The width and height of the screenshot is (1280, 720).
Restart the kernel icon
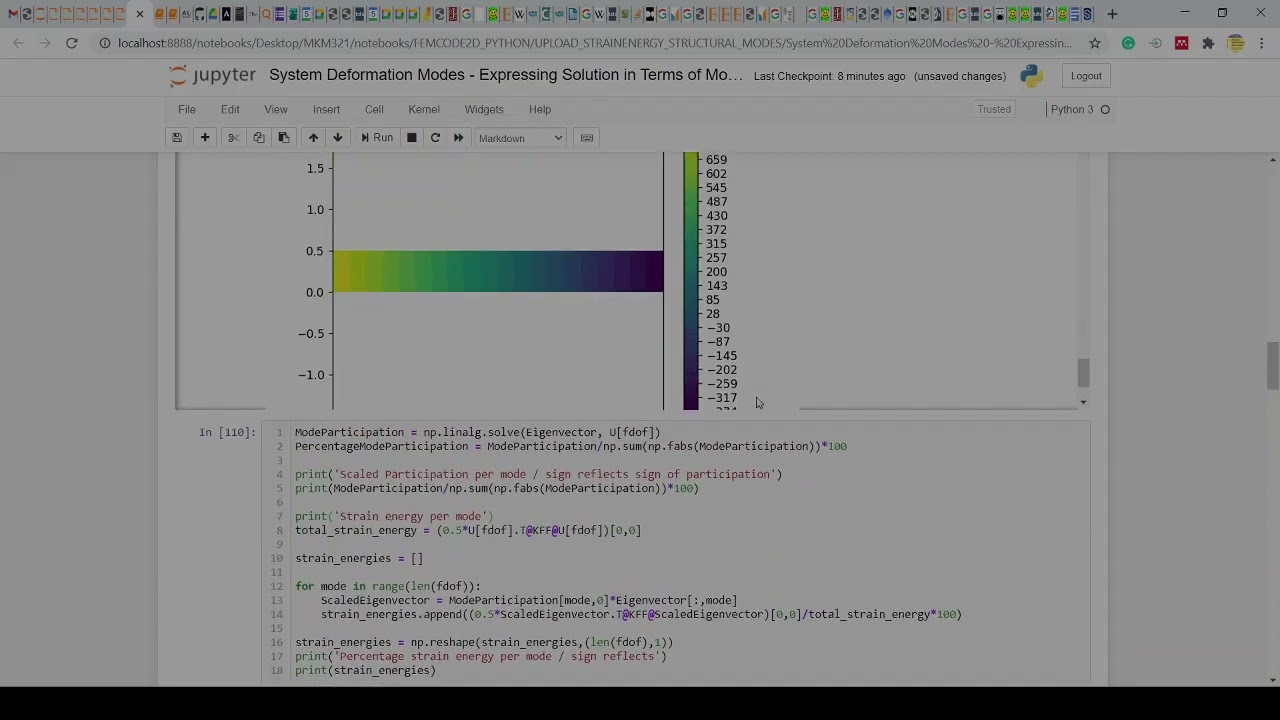[435, 138]
